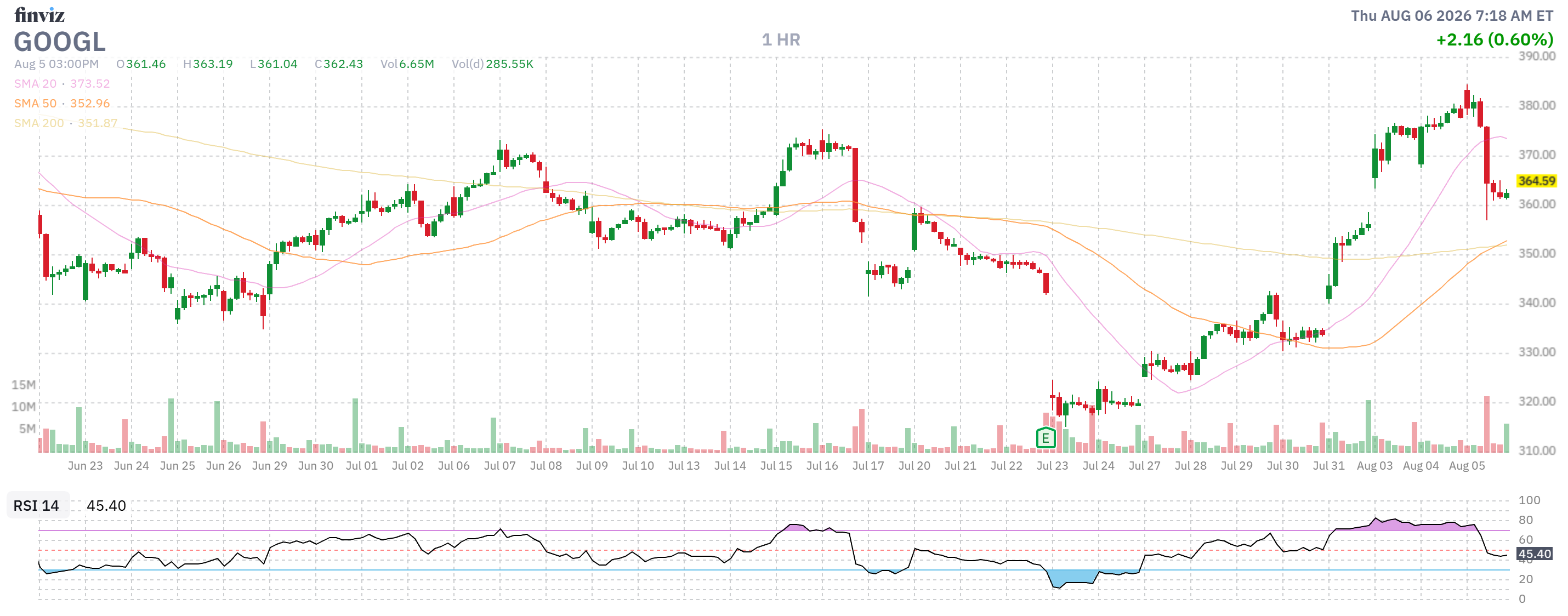Image resolution: width=1568 pixels, height=616 pixels.
Task: Click the 380.00 price axis label
Action: [1536, 105]
